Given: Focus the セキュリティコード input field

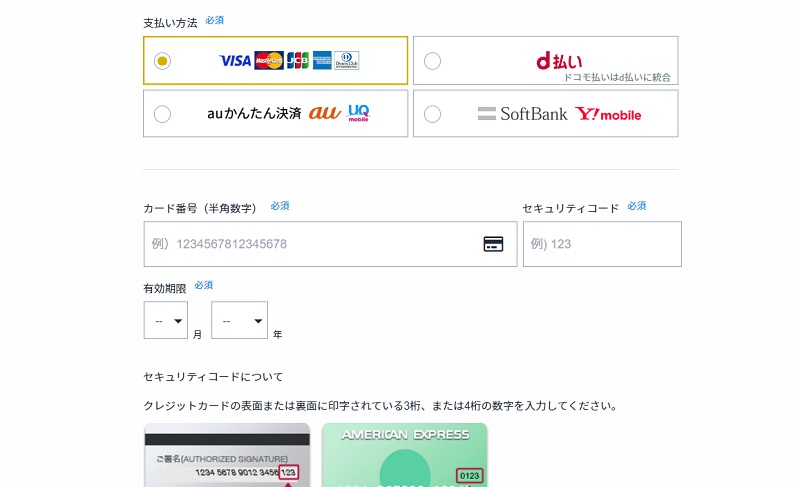Looking at the screenshot, I should point(602,244).
